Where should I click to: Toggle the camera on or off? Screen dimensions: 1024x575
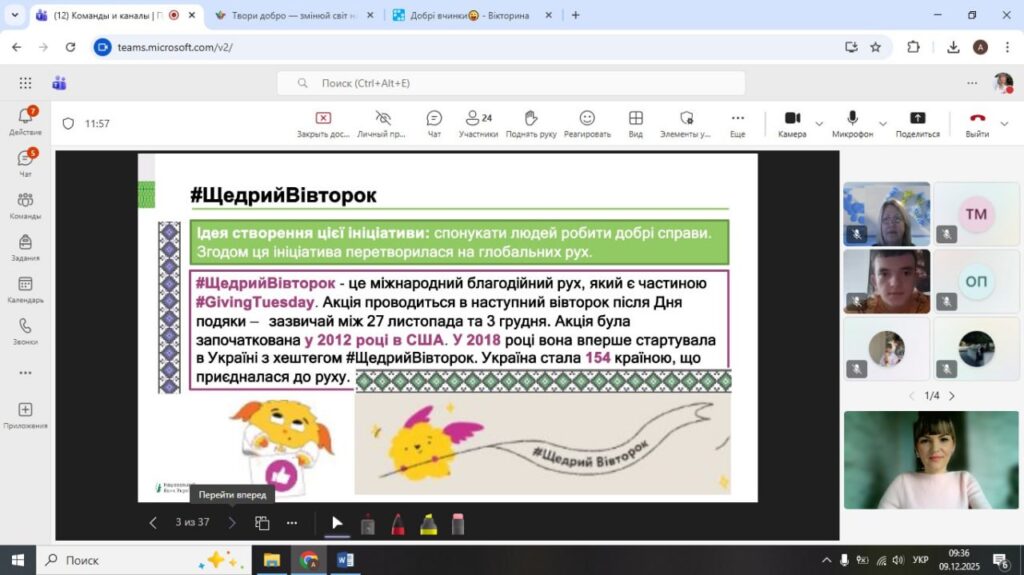tap(791, 123)
